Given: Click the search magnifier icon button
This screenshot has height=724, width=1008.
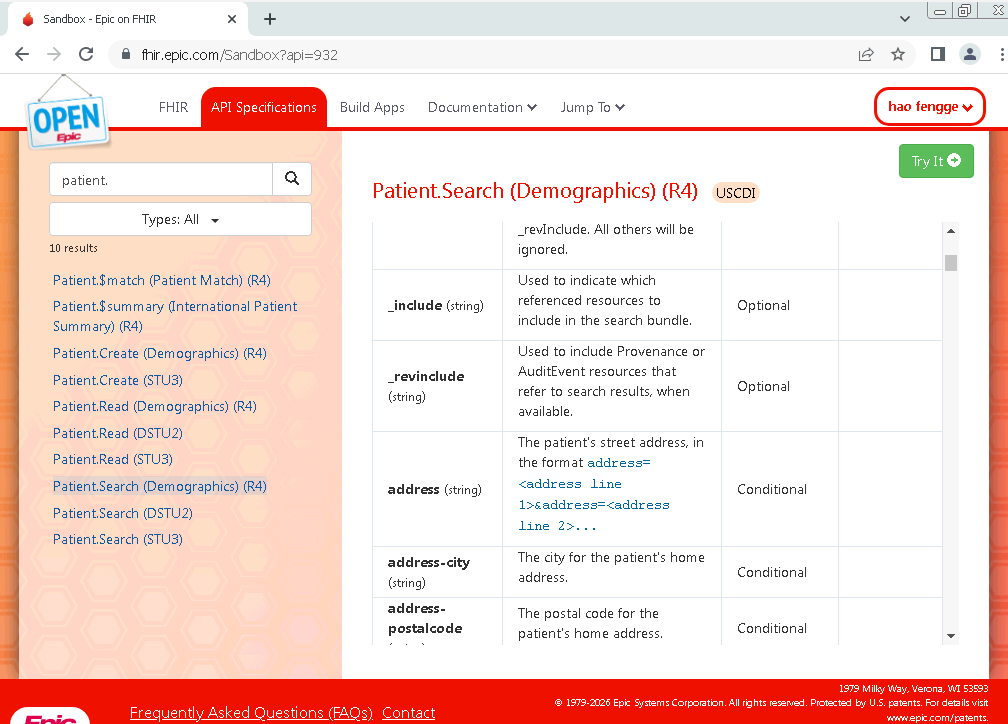Looking at the screenshot, I should click(292, 179).
